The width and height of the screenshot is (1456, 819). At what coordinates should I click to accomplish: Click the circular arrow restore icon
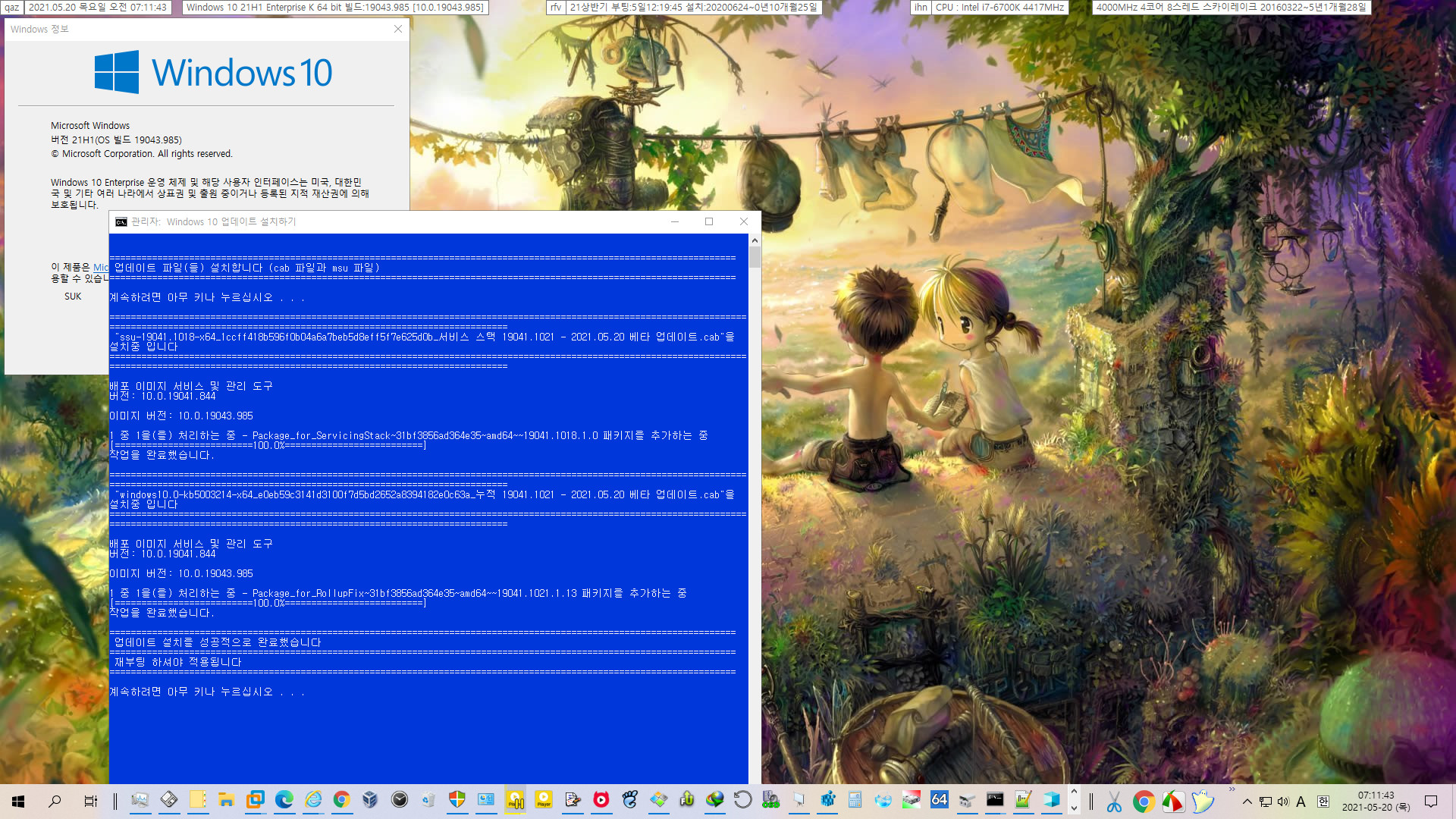[x=743, y=800]
